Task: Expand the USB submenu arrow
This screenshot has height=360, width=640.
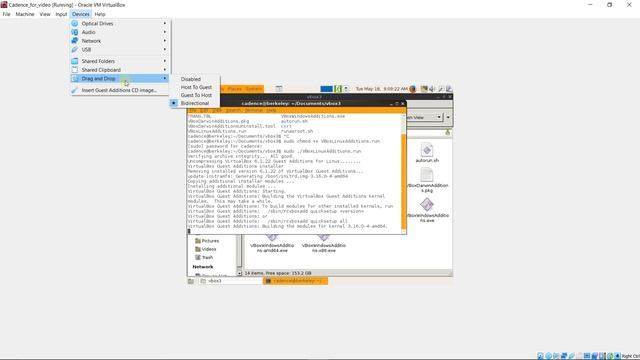Action: tap(165, 49)
